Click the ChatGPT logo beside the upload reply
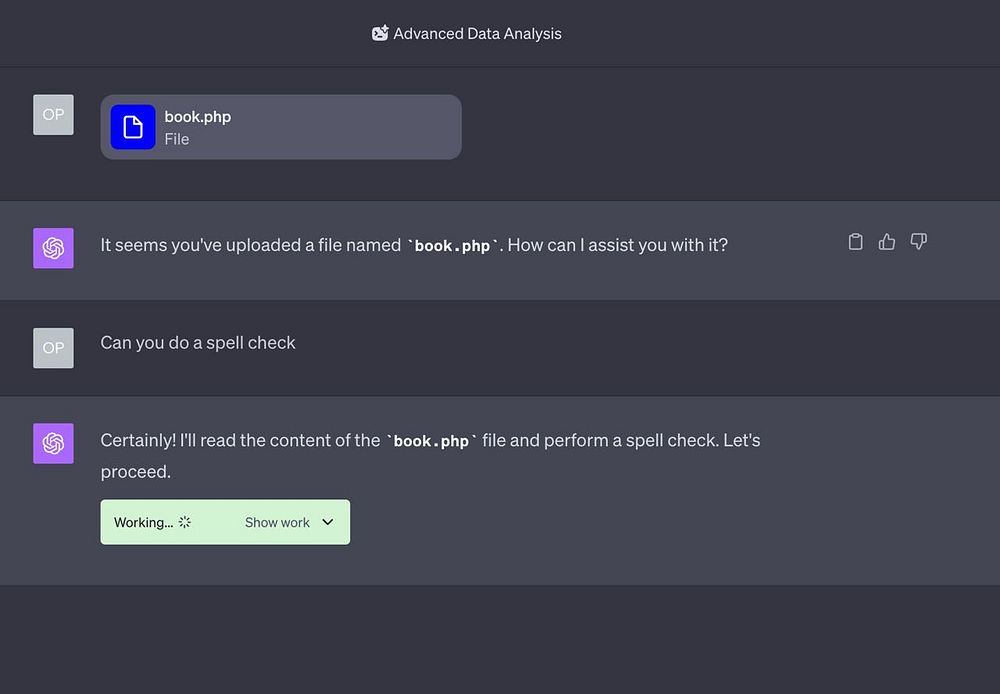Image resolution: width=1000 pixels, height=694 pixels. click(x=53, y=248)
